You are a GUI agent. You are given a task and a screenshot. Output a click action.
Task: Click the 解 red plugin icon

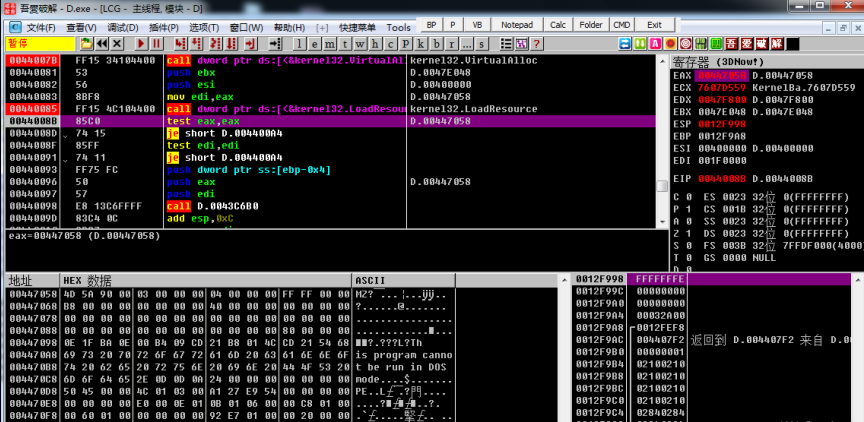[777, 44]
